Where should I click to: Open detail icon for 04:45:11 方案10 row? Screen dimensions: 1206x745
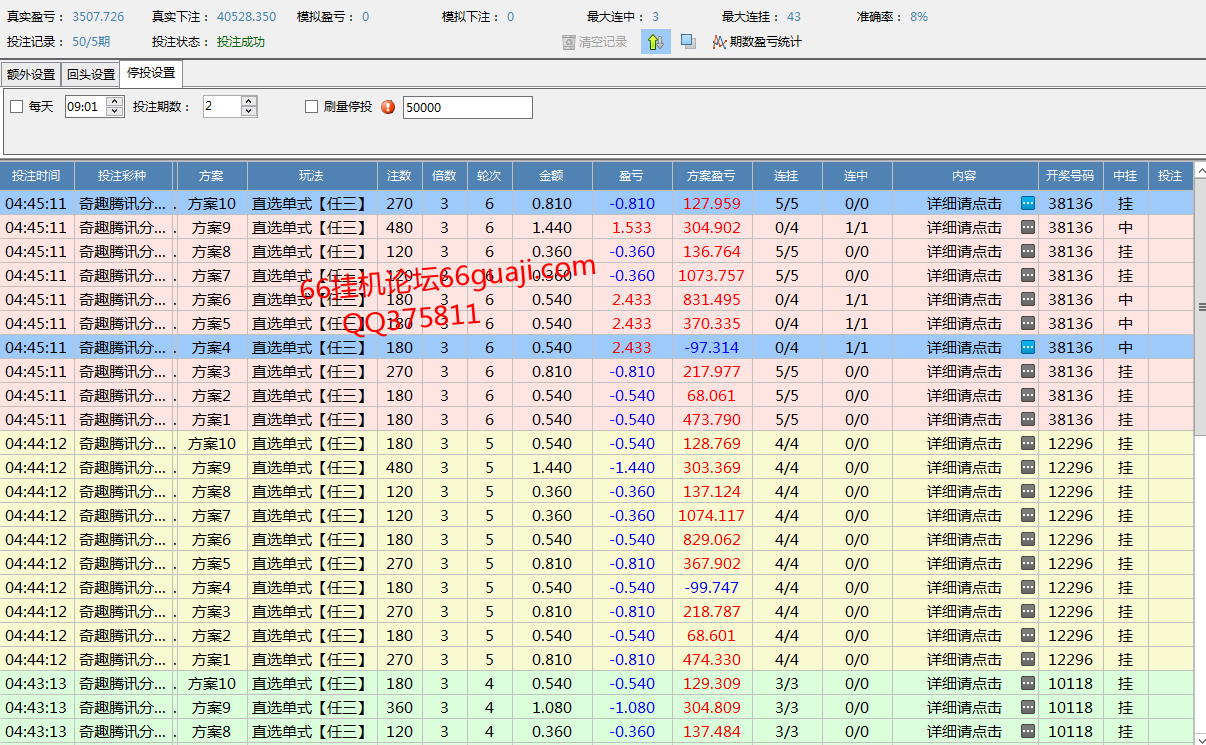click(x=1028, y=203)
